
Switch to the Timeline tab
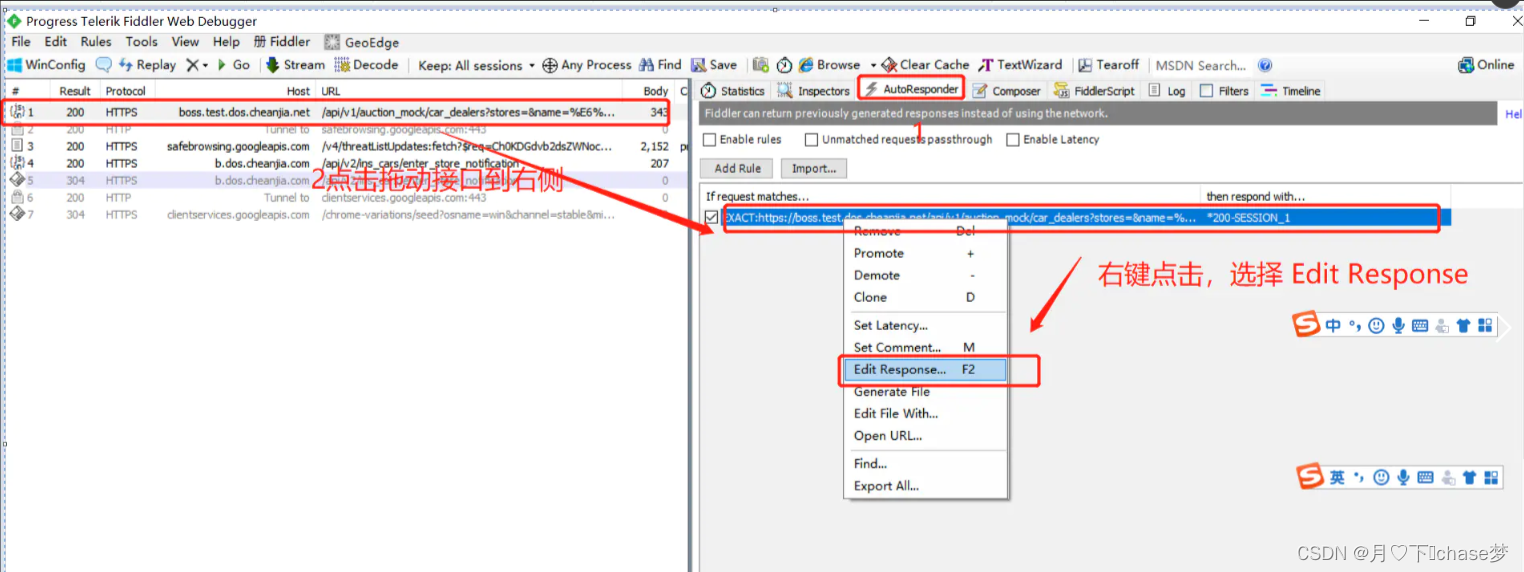(1291, 91)
